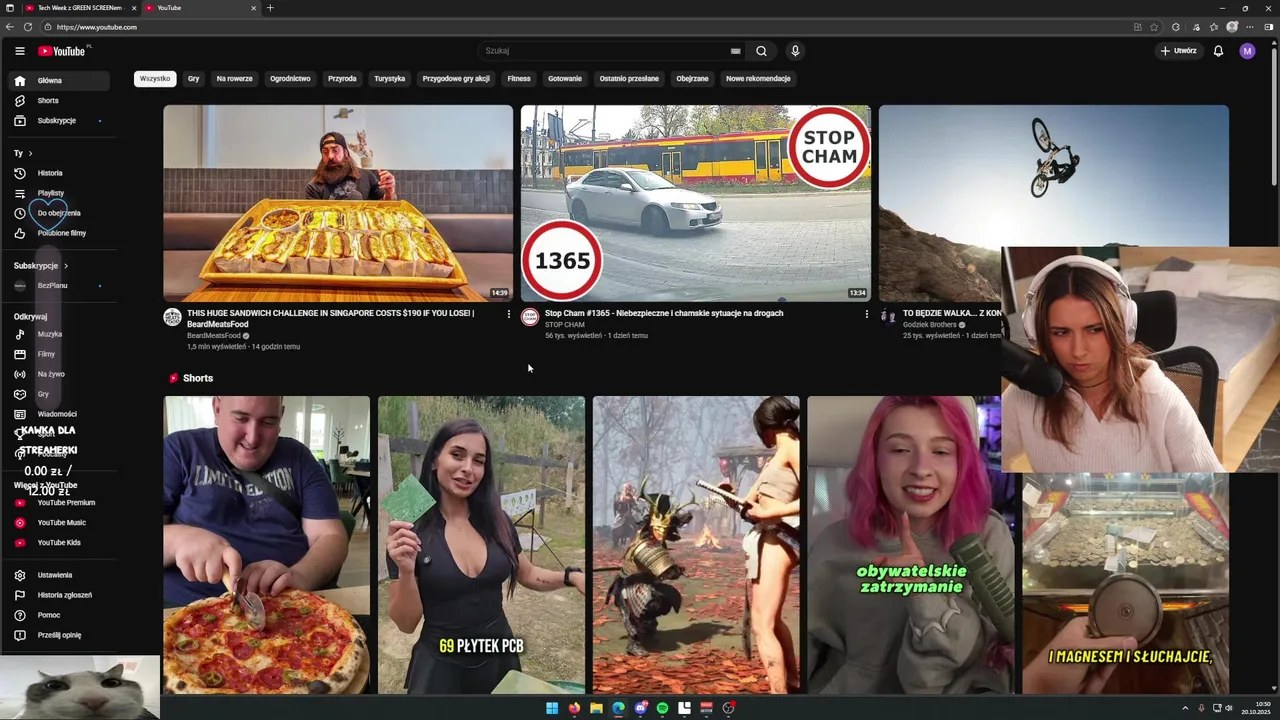Open YouTube Kids link

coord(60,543)
